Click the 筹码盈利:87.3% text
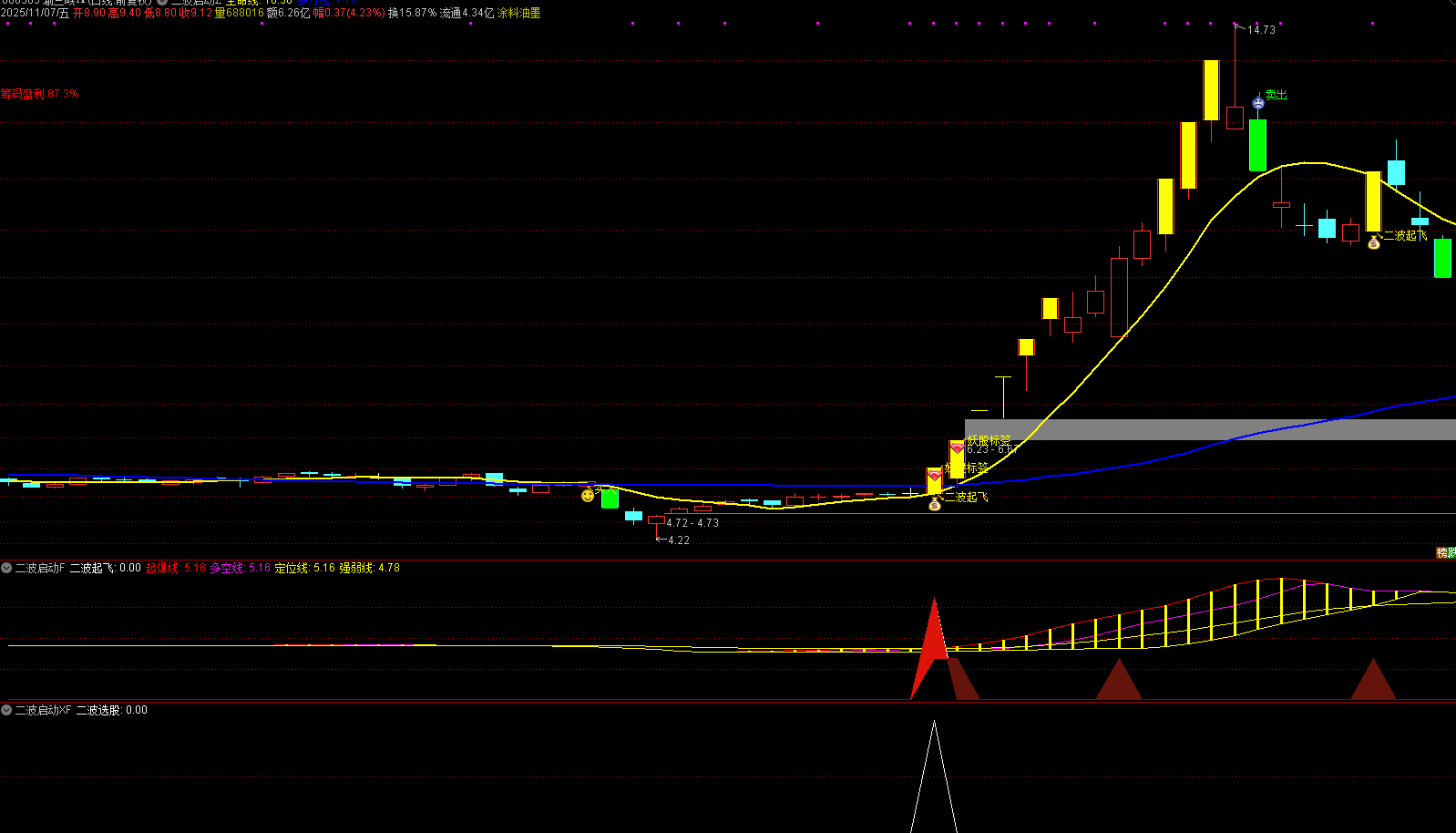This screenshot has width=1456, height=833. point(39,94)
